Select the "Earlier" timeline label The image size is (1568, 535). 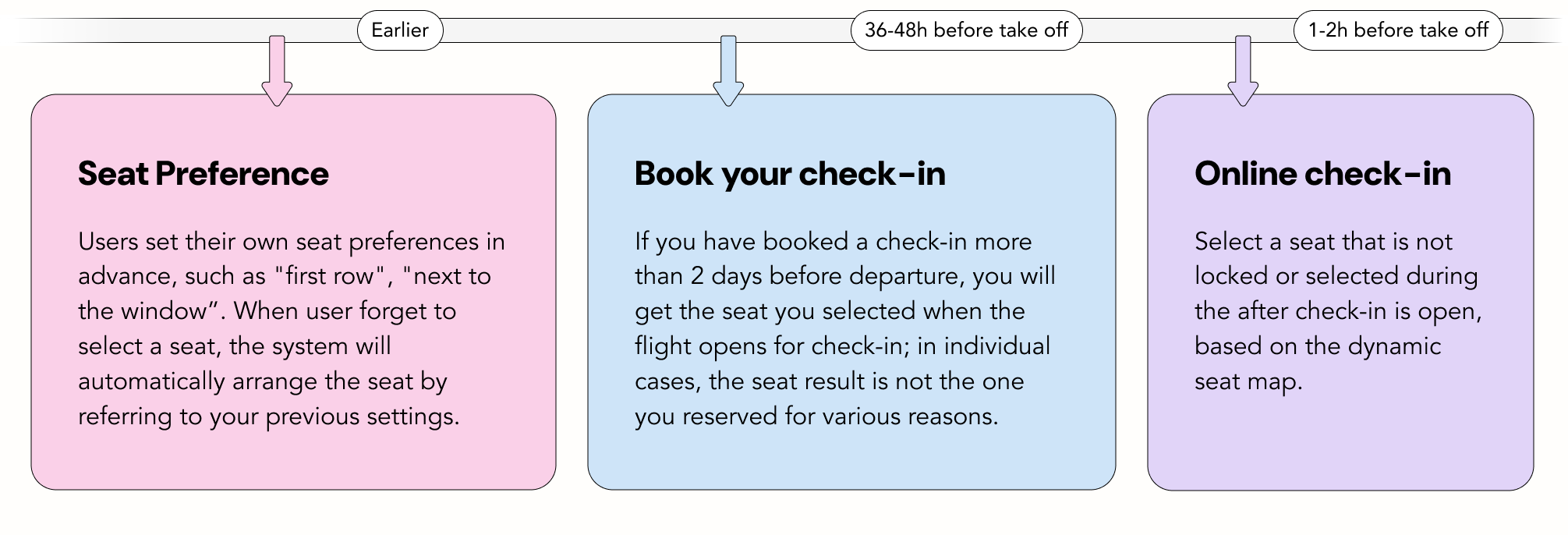tap(399, 30)
